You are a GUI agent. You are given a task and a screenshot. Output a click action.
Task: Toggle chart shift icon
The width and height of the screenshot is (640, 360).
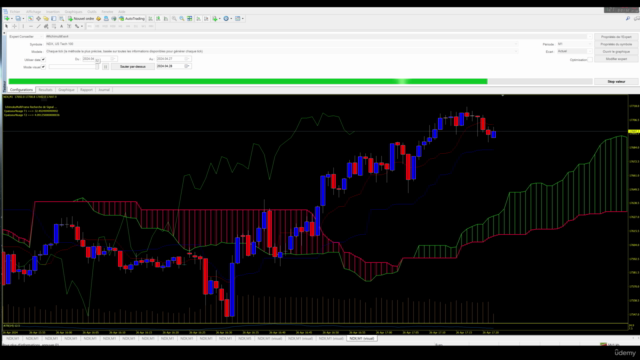tap(206, 19)
